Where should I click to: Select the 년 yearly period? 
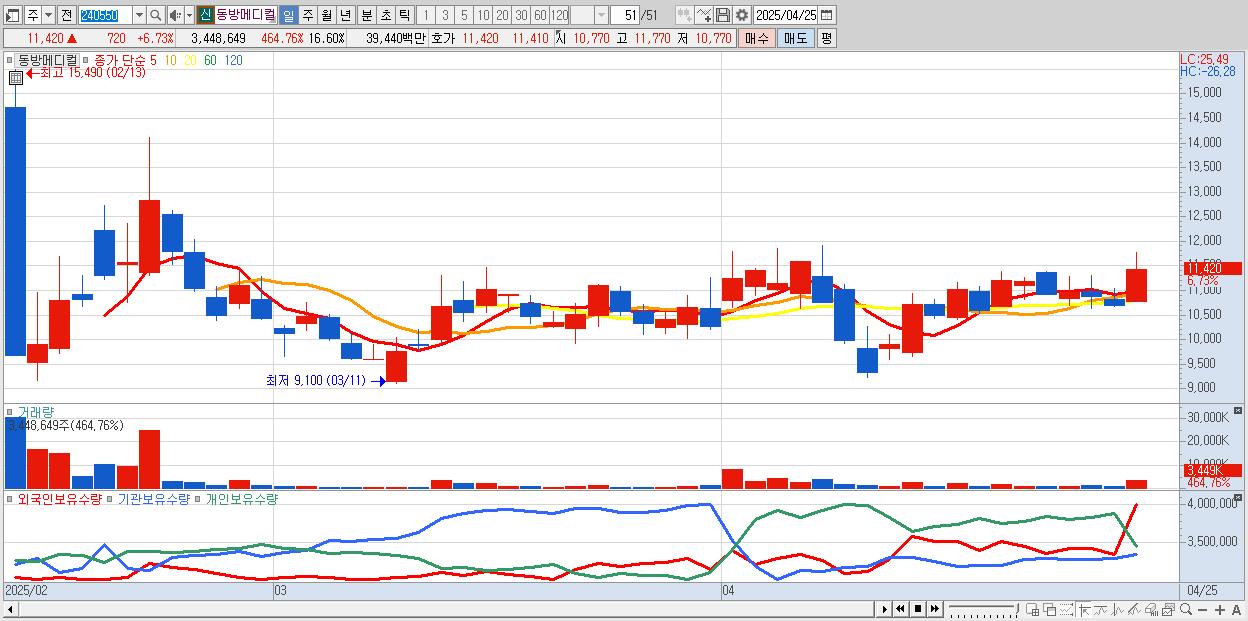tap(345, 15)
